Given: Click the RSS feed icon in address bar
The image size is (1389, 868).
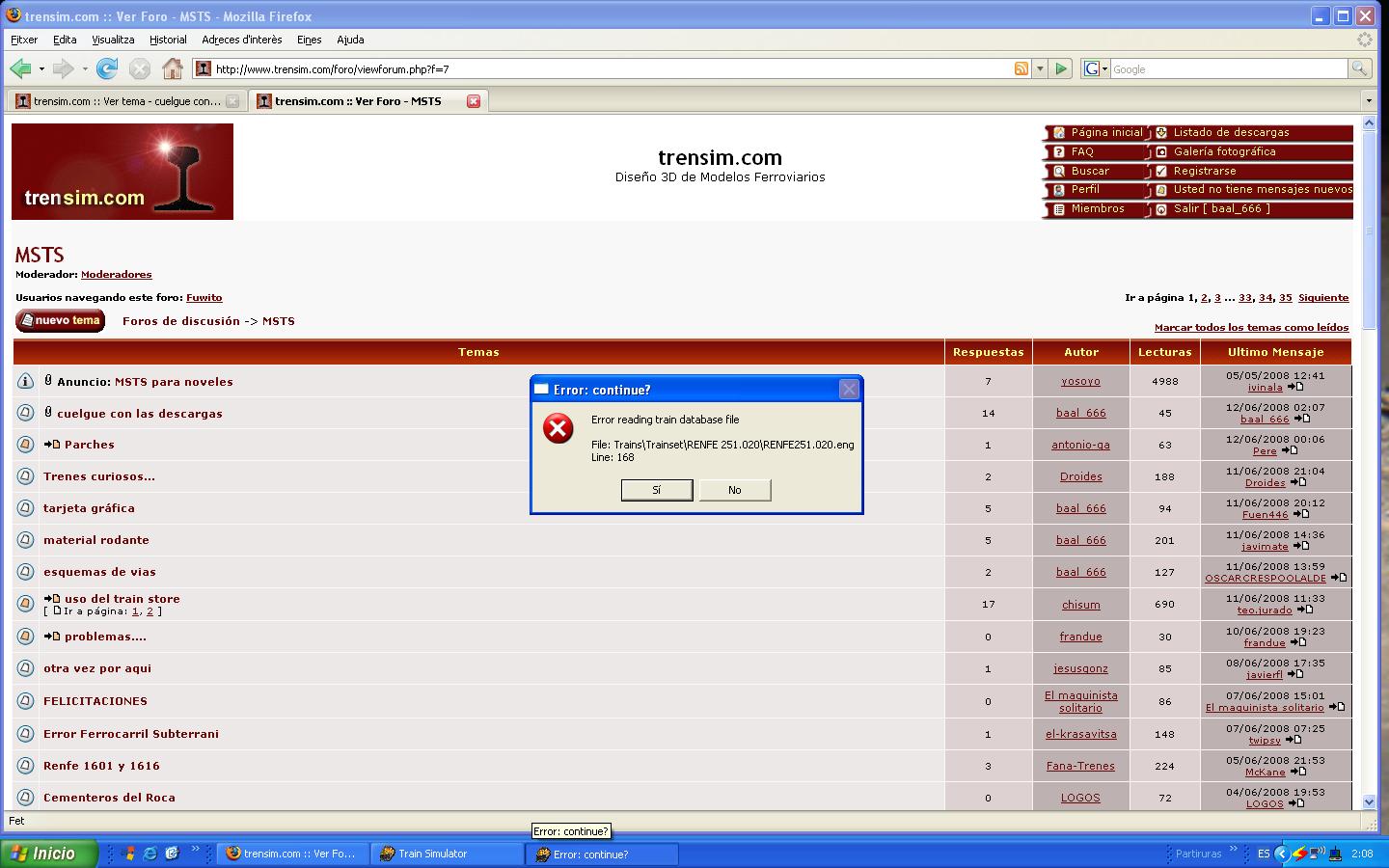Looking at the screenshot, I should point(1021,68).
